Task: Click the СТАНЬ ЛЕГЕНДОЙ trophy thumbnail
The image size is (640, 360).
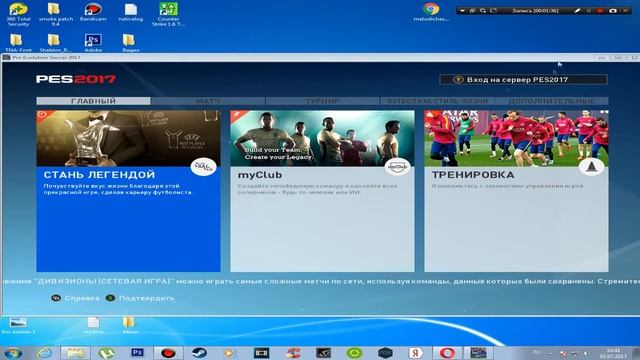Action: pyautogui.click(x=128, y=138)
